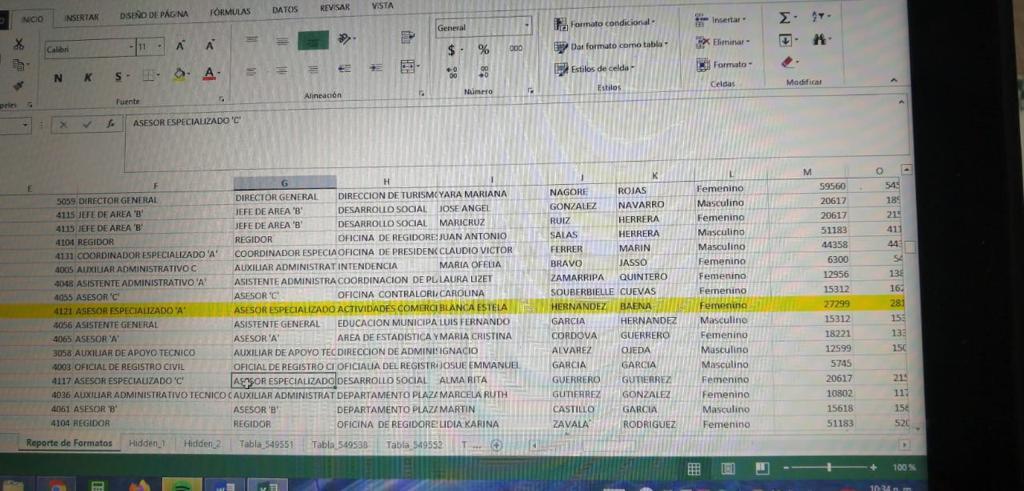
Task: Click the increase font size icon
Action: click(180, 46)
